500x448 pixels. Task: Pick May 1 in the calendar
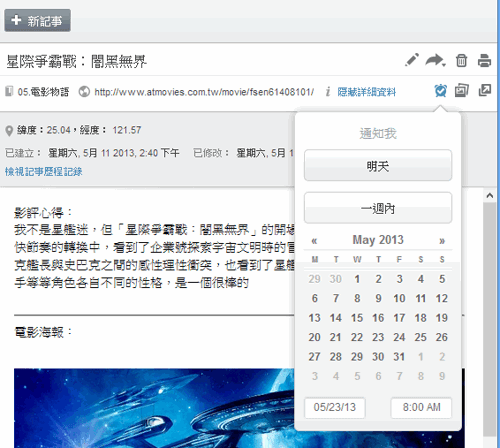(x=357, y=279)
